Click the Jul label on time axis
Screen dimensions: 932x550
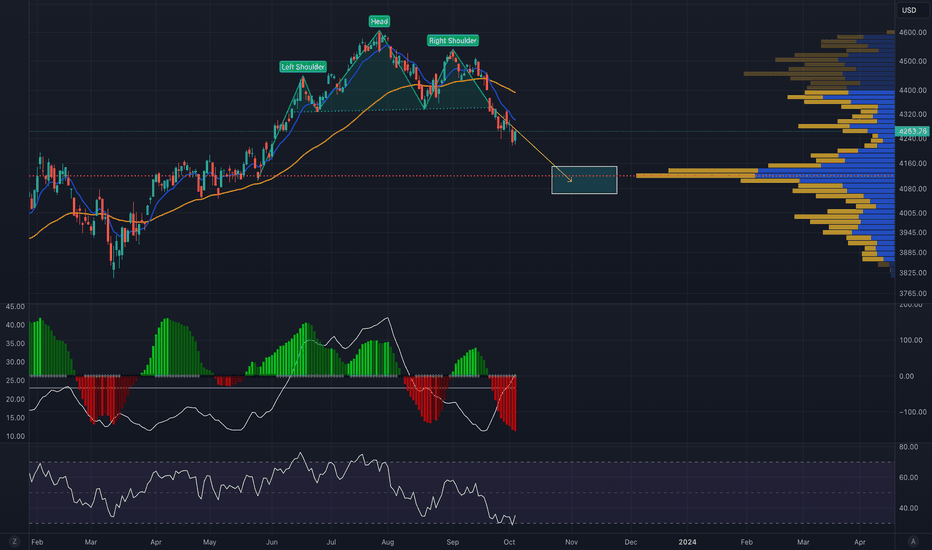(331, 542)
